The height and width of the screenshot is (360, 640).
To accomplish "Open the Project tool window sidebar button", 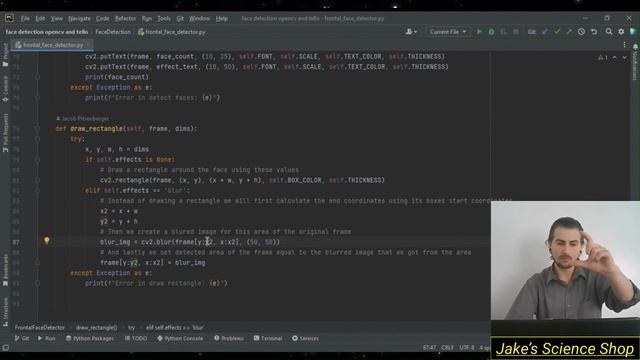I will click(5, 55).
